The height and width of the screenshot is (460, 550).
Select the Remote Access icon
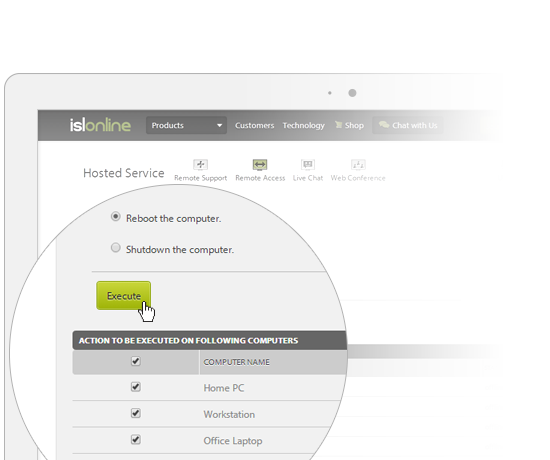260,165
